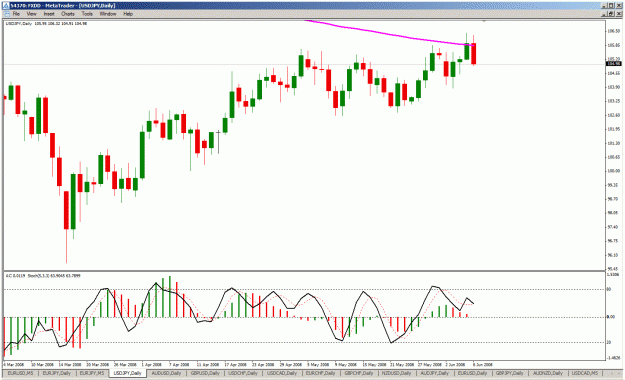Switch to the USDCAD,Daily chart tab
625x380 pixels.
coord(281,373)
